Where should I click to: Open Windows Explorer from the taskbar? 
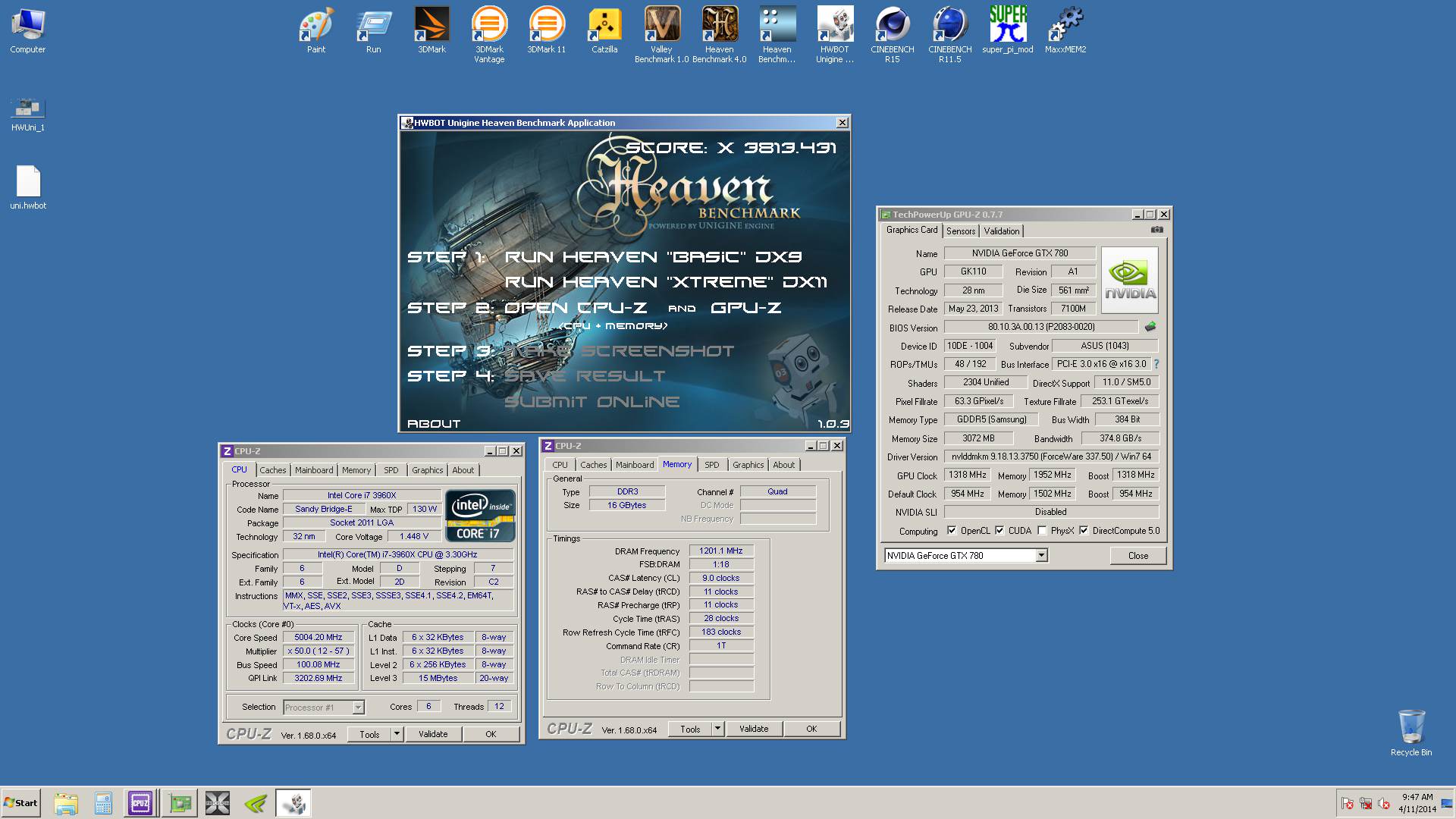(x=66, y=803)
